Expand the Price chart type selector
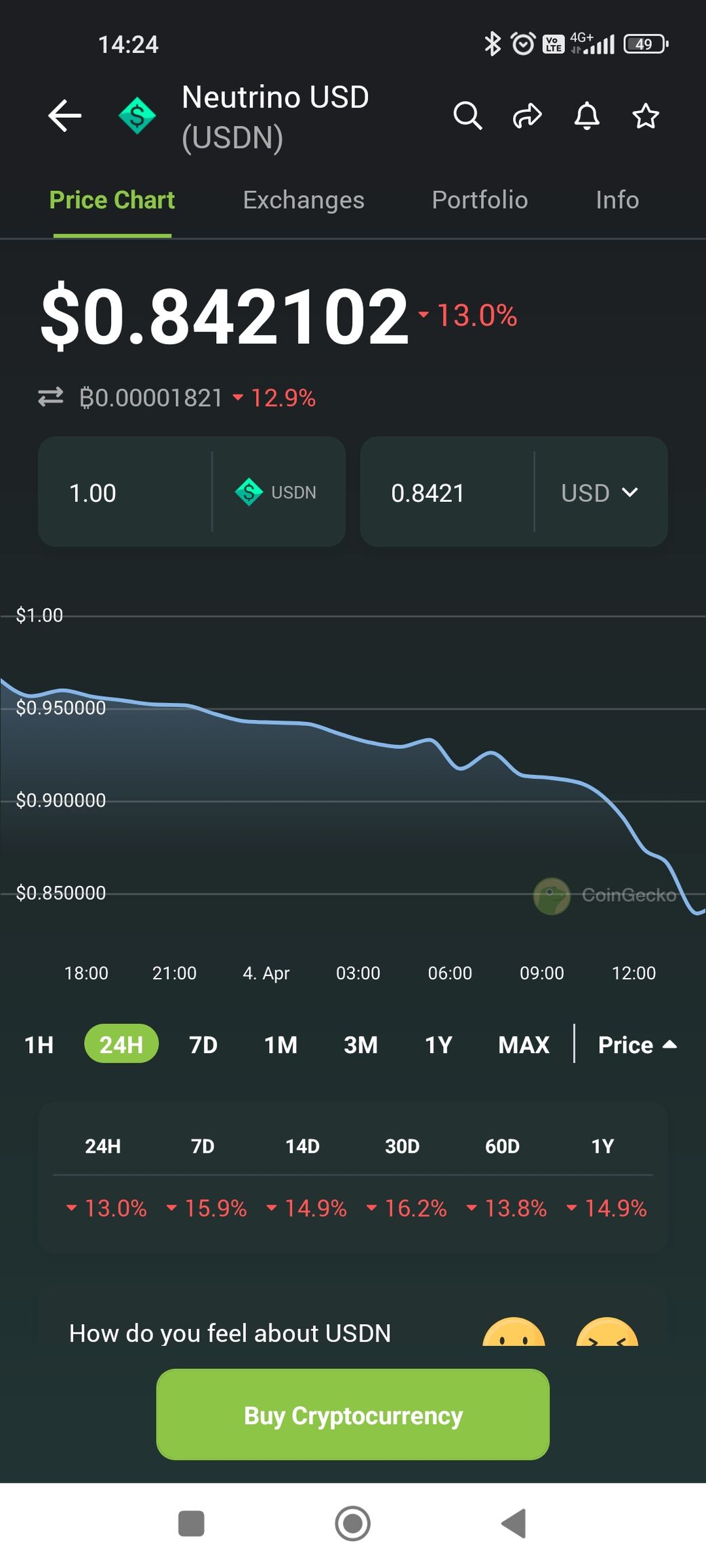The height and width of the screenshot is (1568, 706). (x=637, y=1044)
